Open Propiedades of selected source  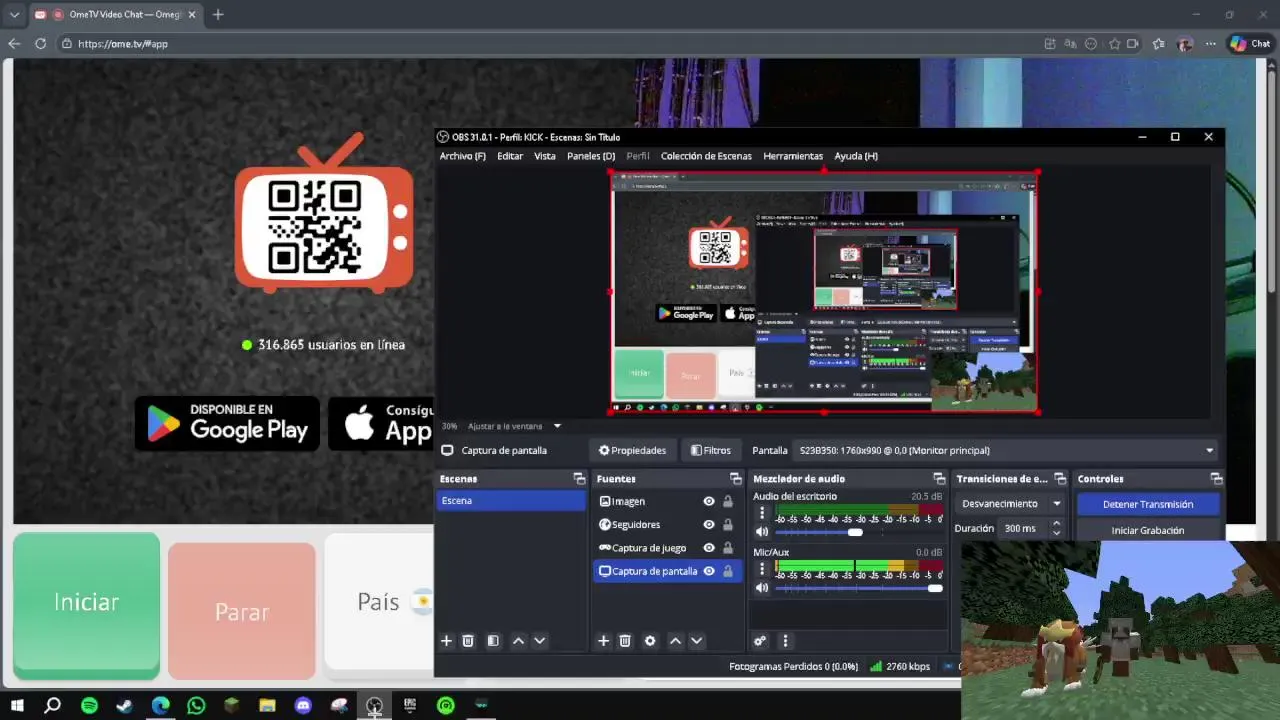coord(632,450)
